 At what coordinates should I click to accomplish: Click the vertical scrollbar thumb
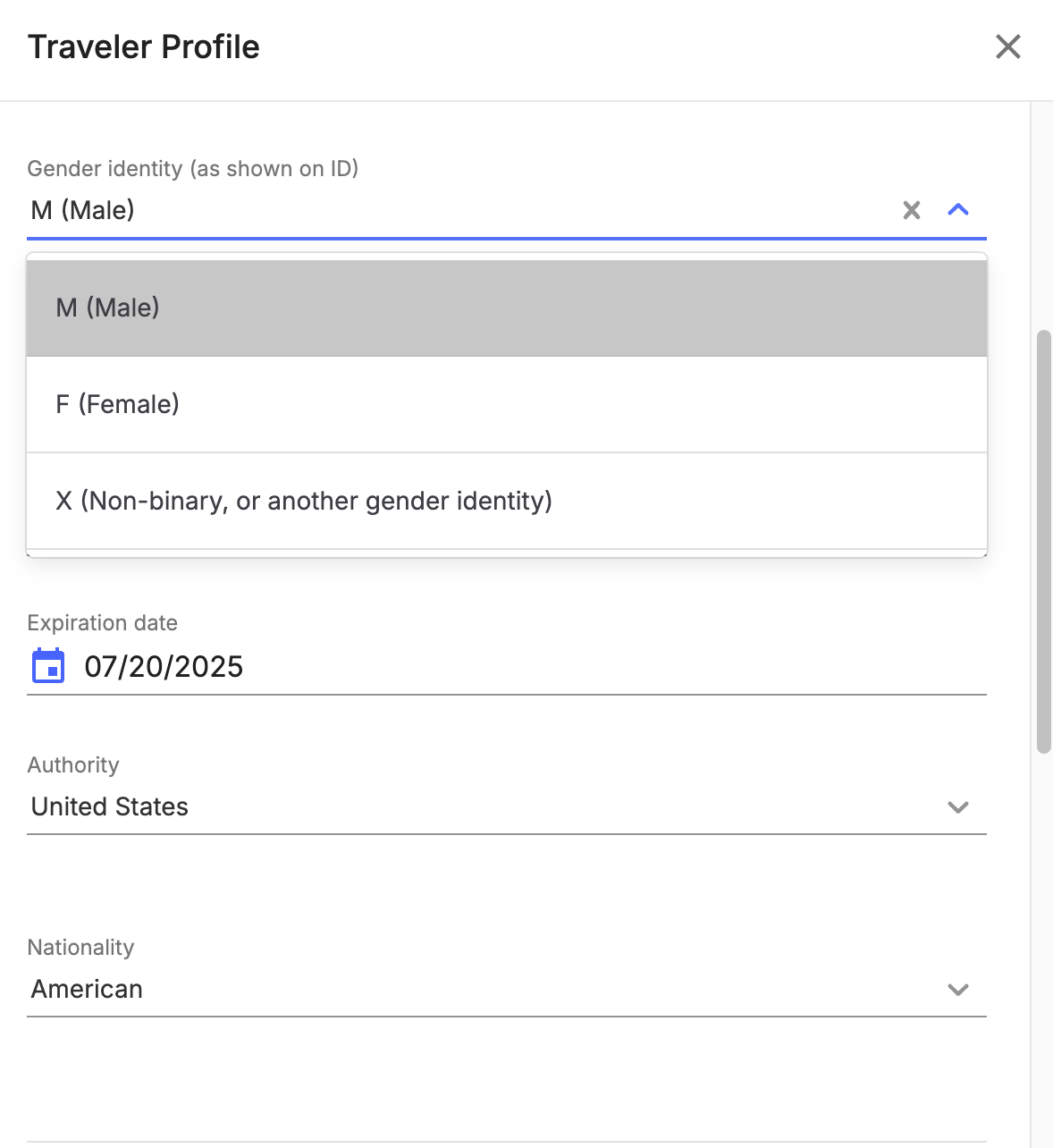point(1043,542)
